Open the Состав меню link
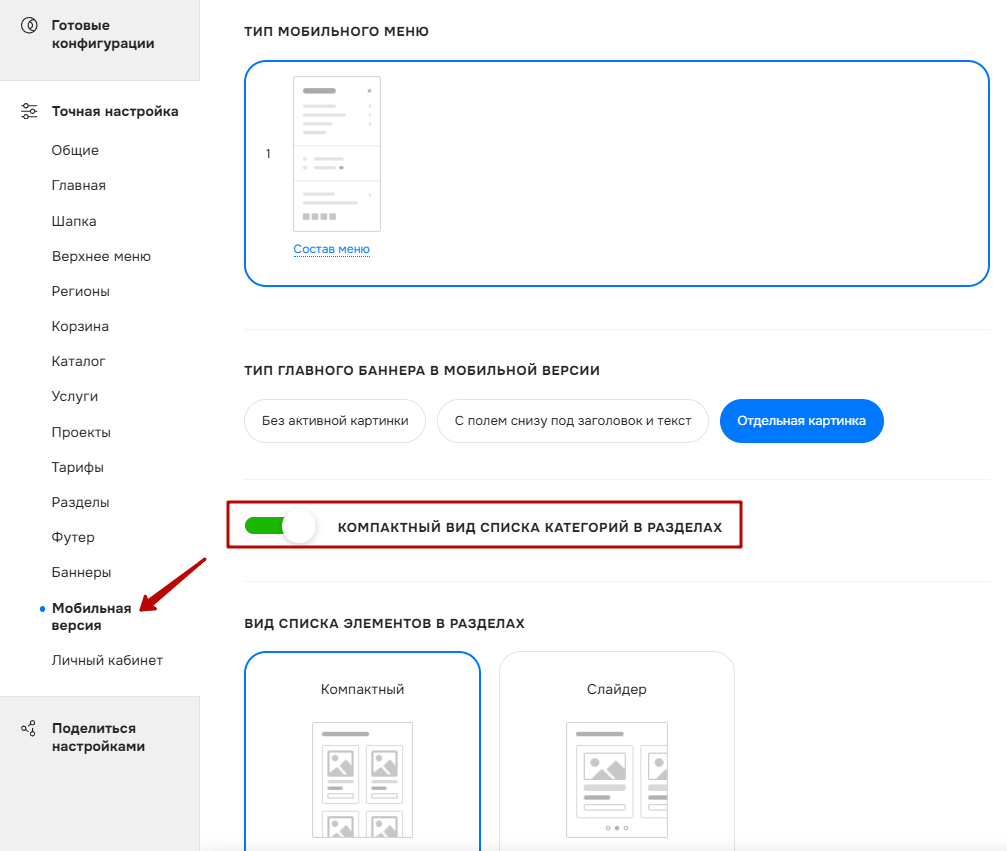Image resolution: width=1007 pixels, height=851 pixels. pyautogui.click(x=331, y=249)
